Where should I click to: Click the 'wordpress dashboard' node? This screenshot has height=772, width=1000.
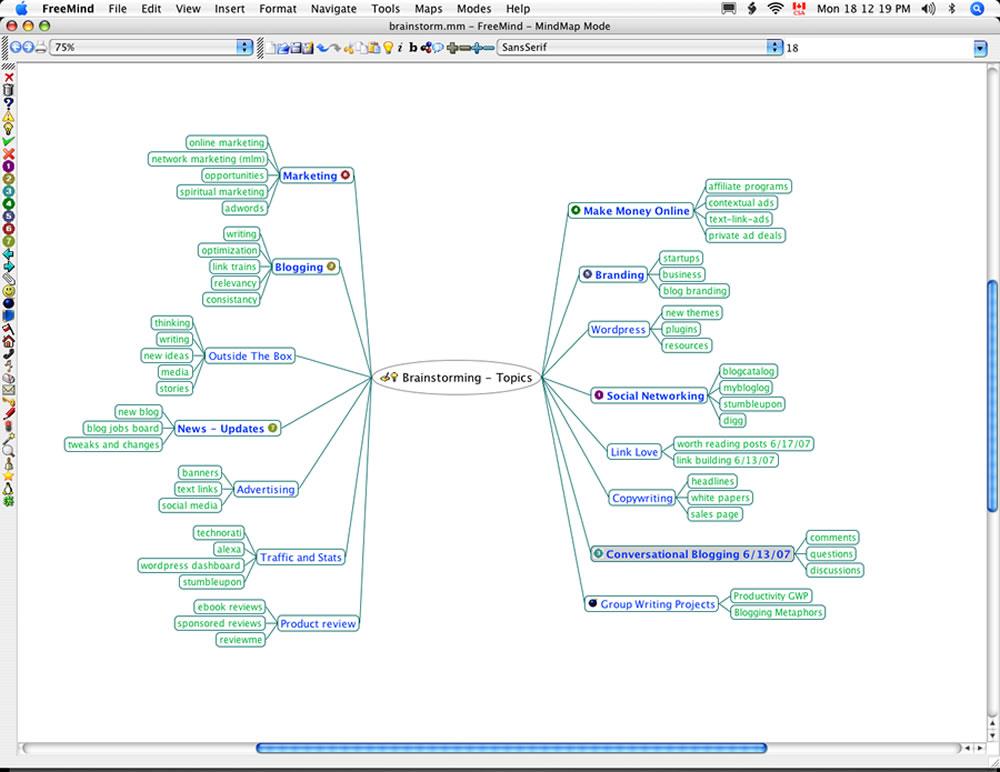[x=190, y=565]
